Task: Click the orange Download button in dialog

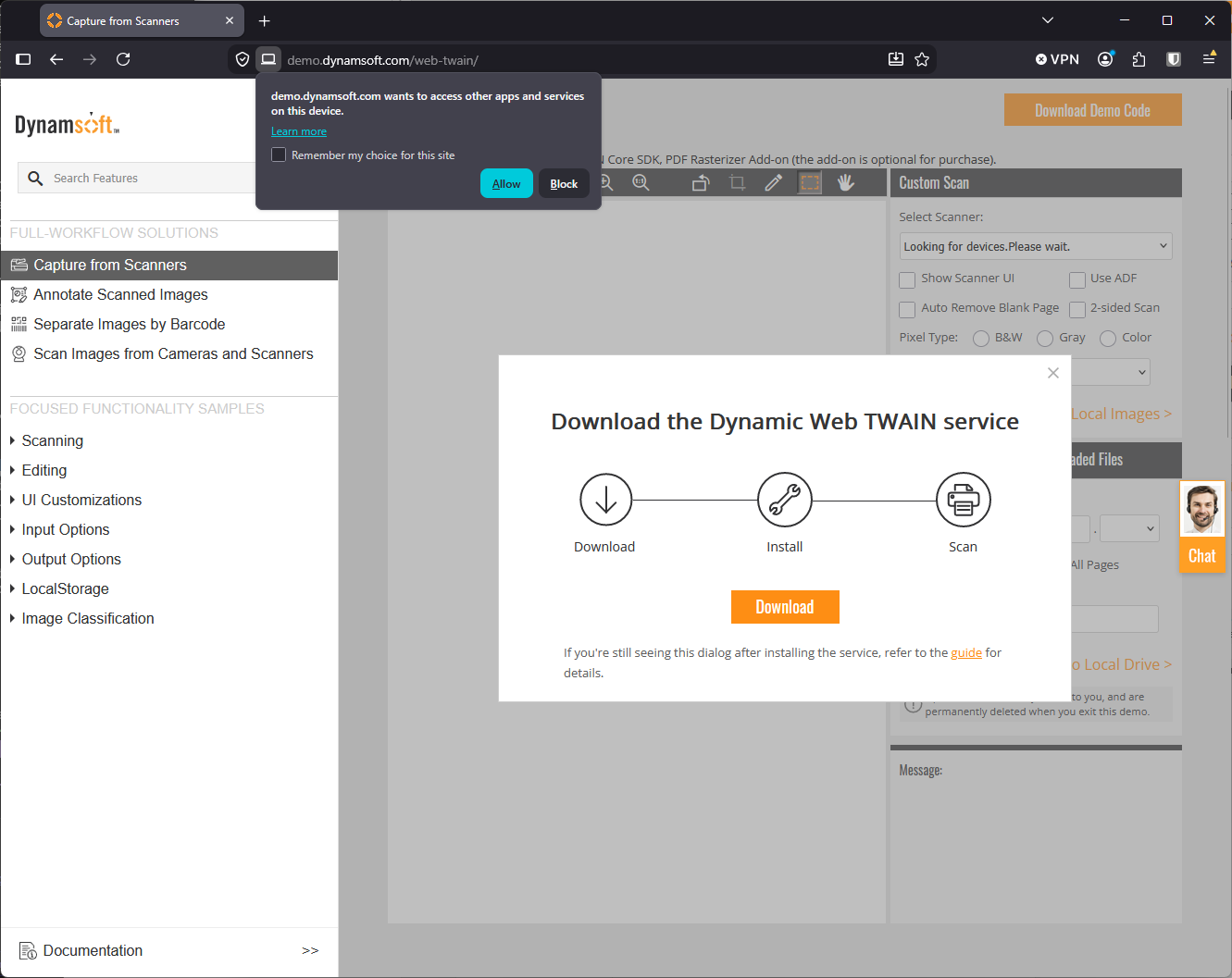Action: [x=785, y=607]
